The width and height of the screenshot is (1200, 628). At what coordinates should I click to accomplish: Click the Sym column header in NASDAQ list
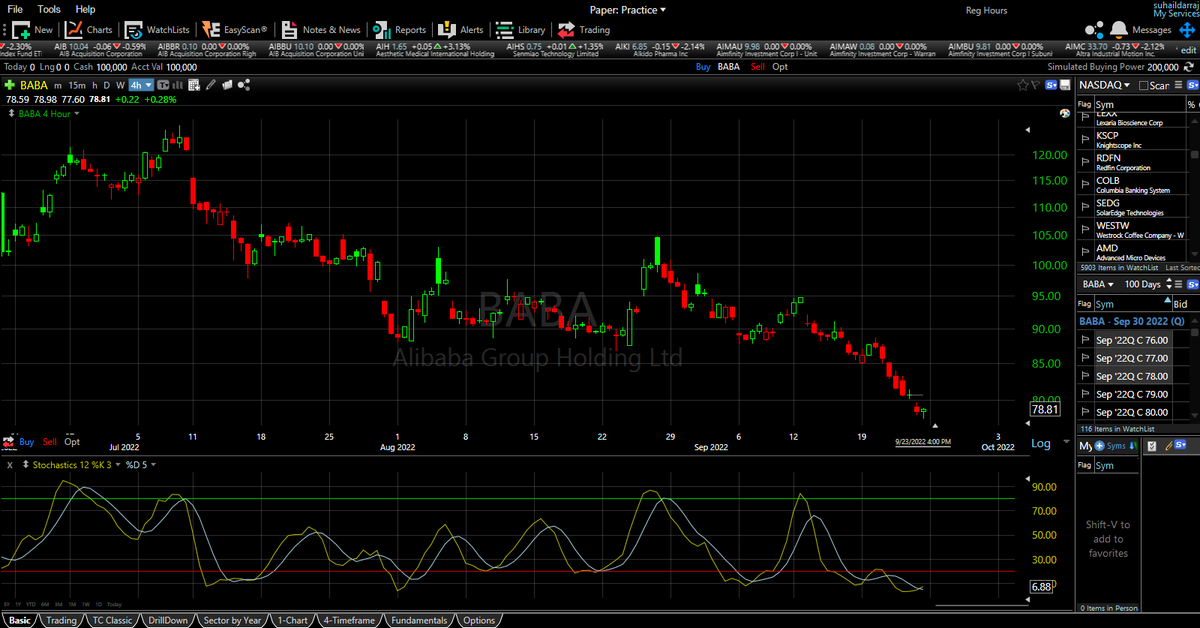pos(1104,104)
